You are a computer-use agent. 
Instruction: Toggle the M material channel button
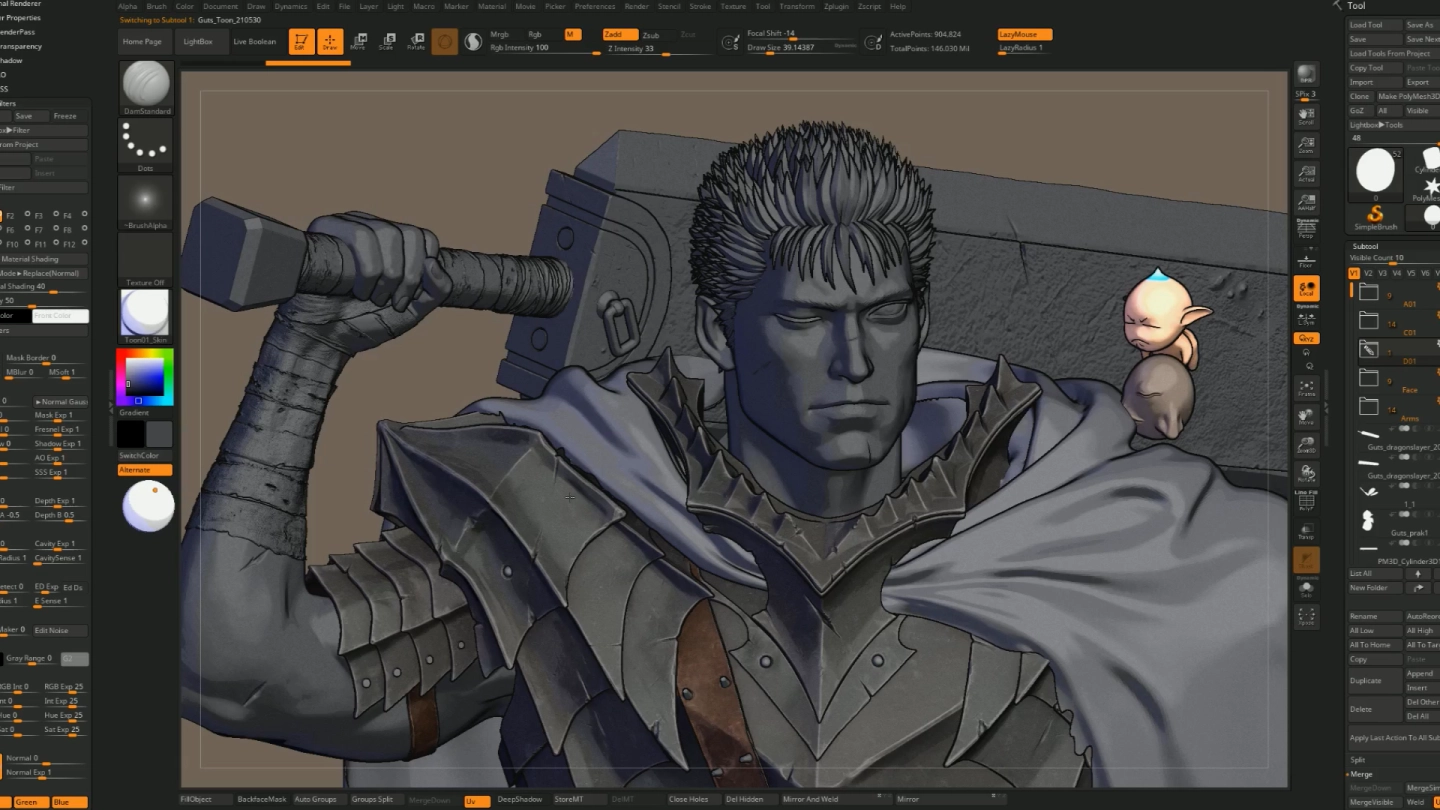(572, 35)
